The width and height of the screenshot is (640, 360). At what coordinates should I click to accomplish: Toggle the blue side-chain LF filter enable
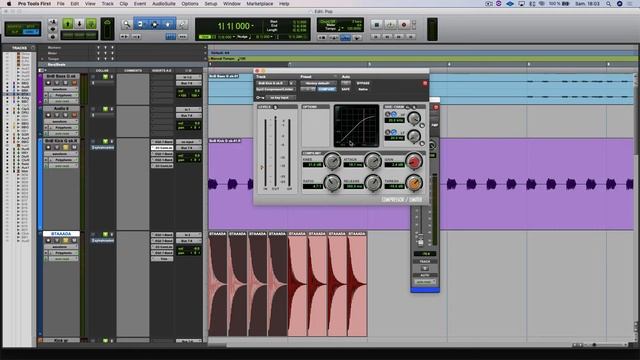coord(393,132)
